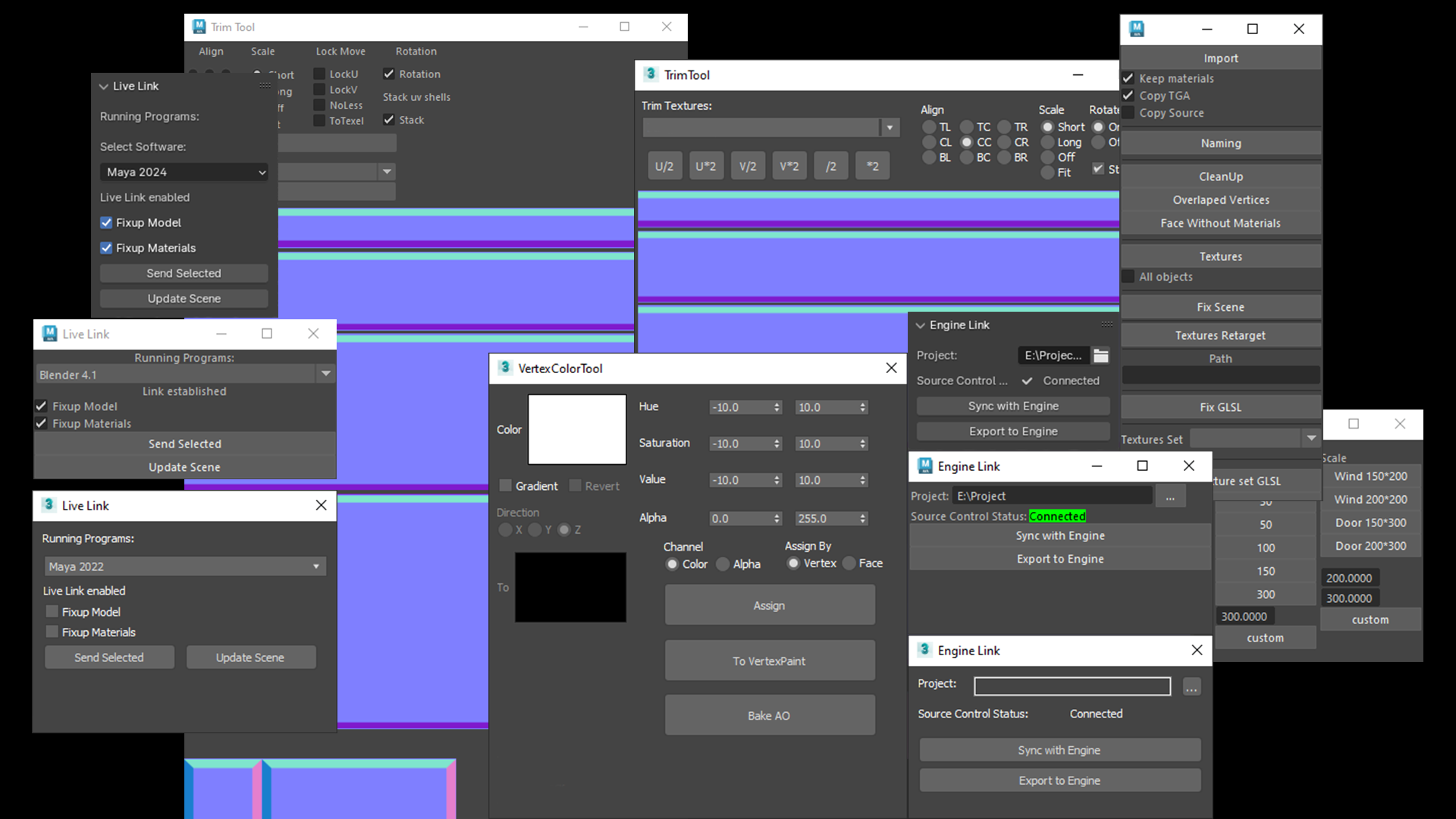Select TL align radio button in TrimTool

[x=929, y=127]
